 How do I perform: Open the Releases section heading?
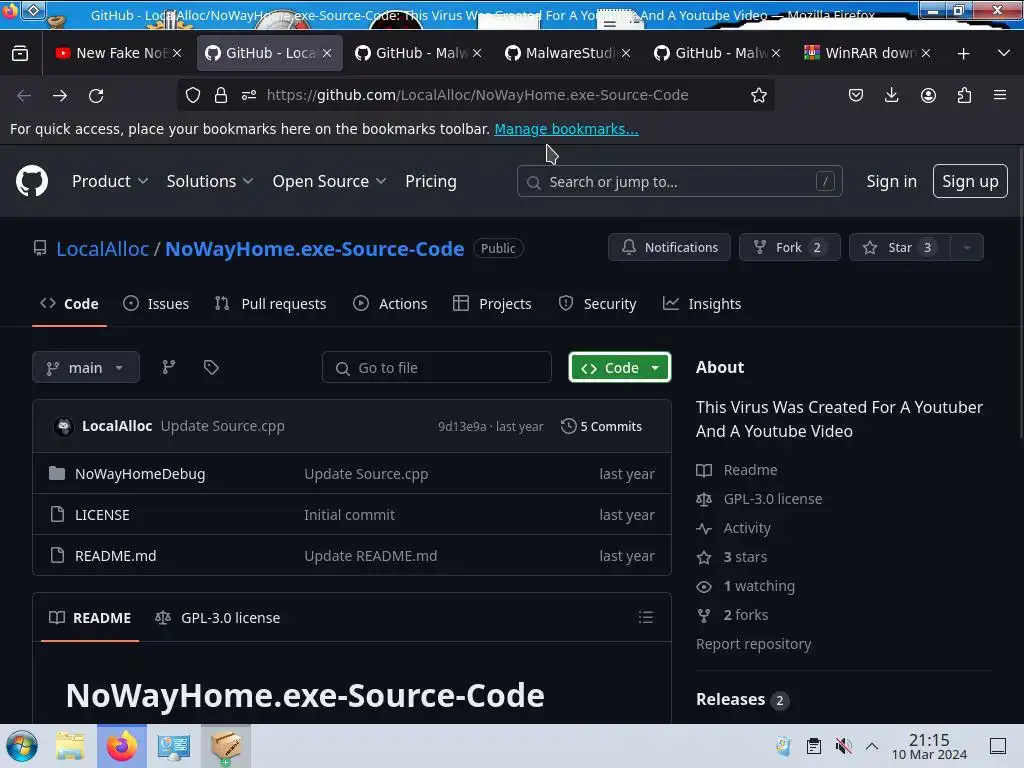pos(730,699)
